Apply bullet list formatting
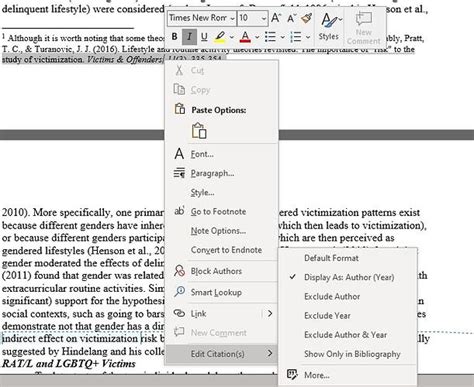Viewport: 474px width, 387px height. [270, 37]
